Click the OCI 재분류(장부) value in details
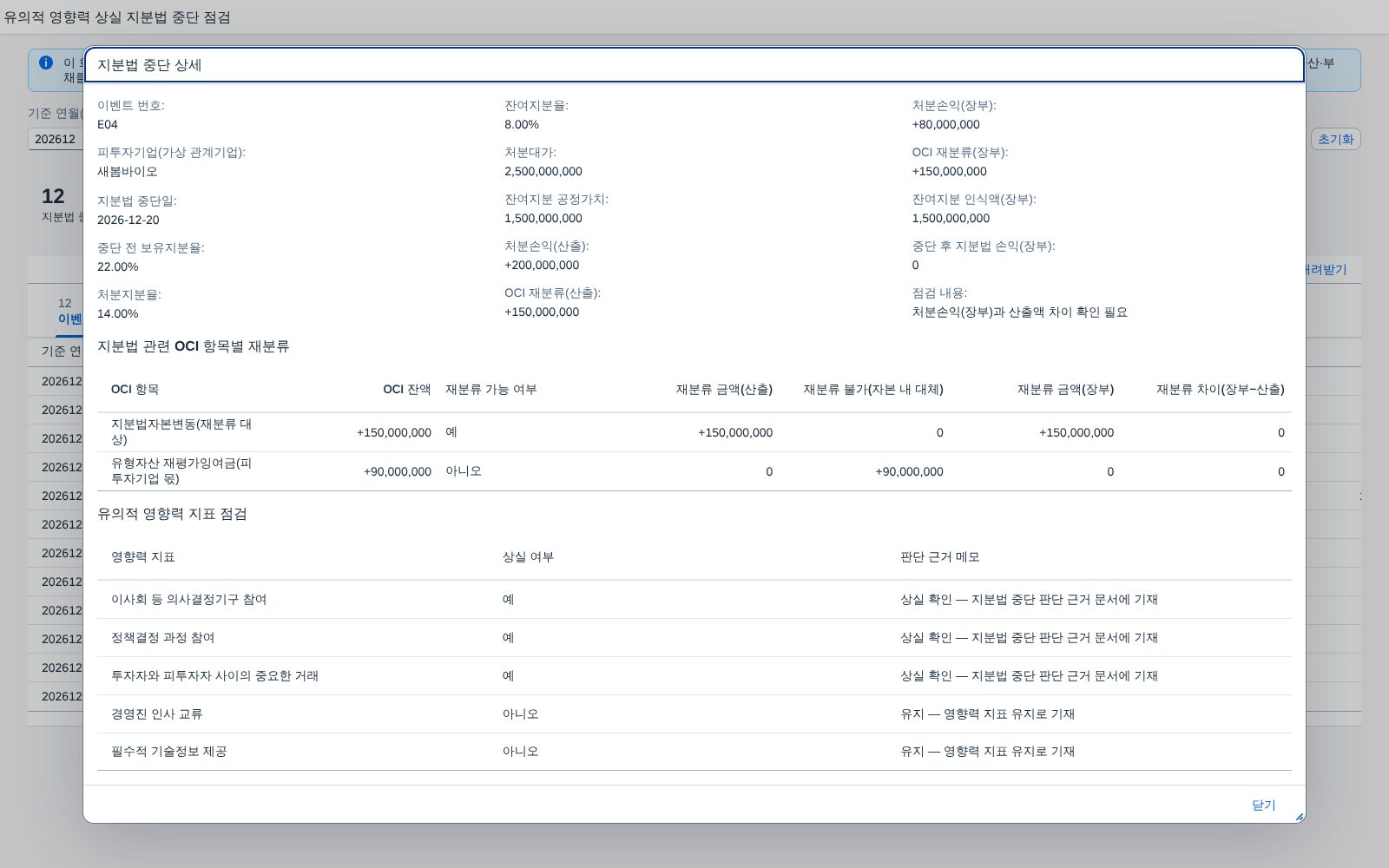 [949, 171]
